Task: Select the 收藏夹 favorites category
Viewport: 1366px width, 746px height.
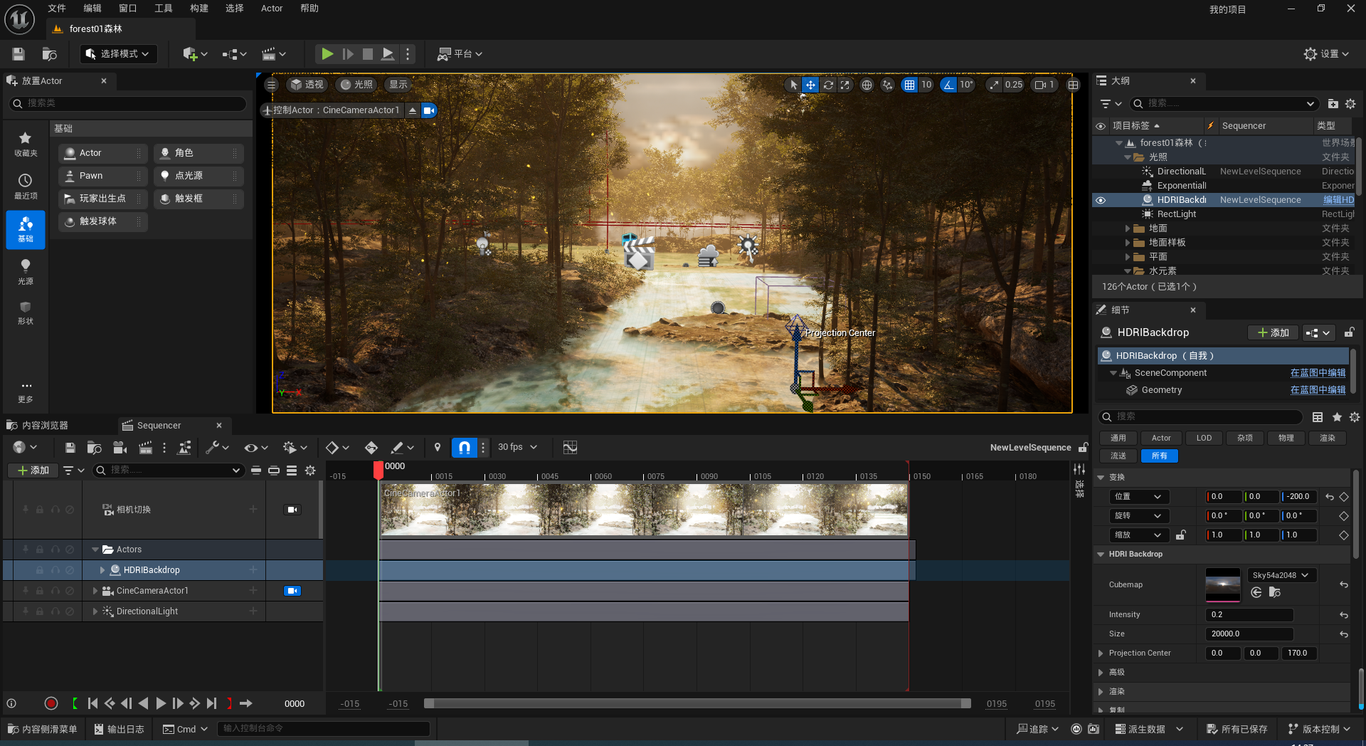Action: (25, 144)
